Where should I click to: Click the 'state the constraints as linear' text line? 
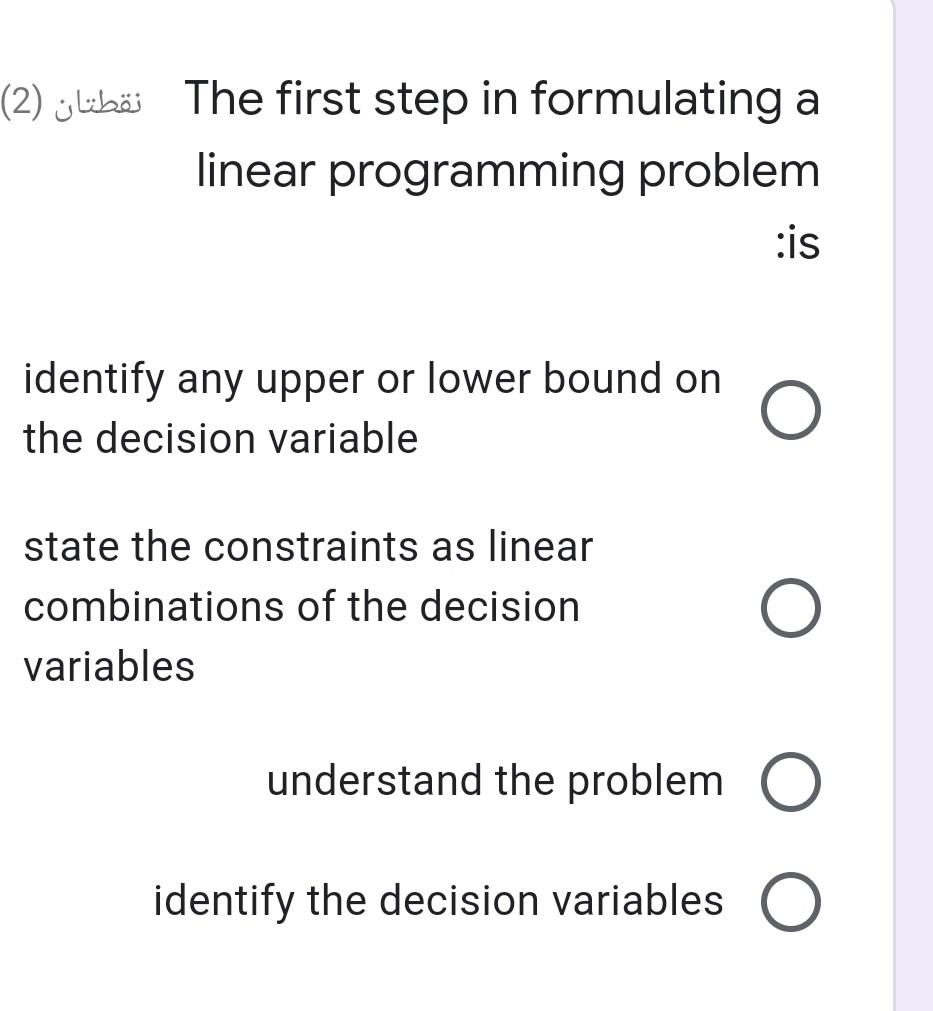[308, 547]
